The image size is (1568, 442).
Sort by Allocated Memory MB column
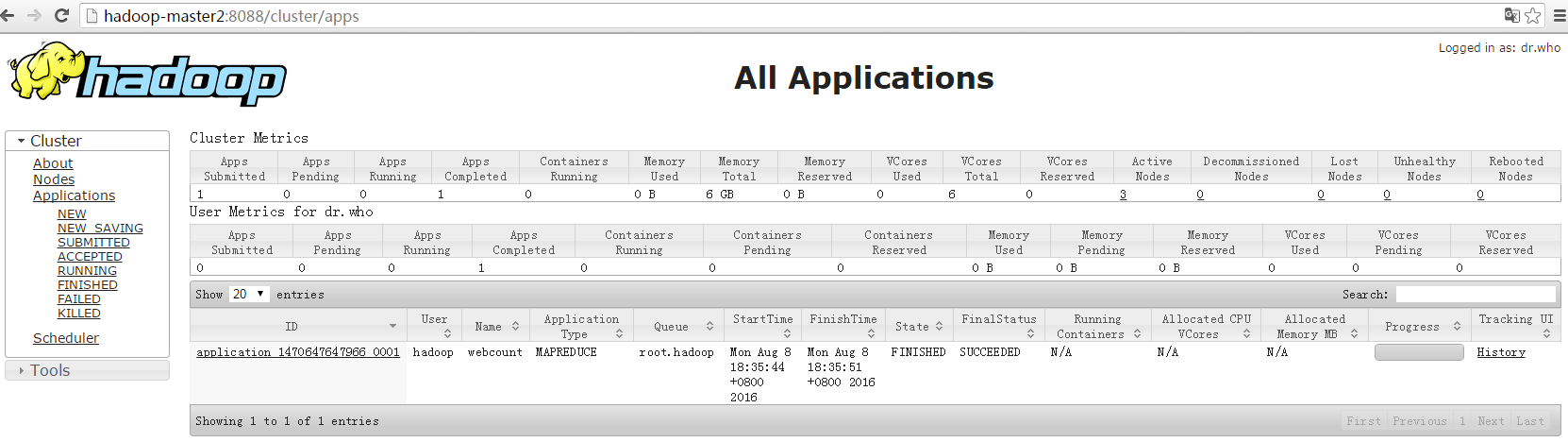[x=1315, y=326]
